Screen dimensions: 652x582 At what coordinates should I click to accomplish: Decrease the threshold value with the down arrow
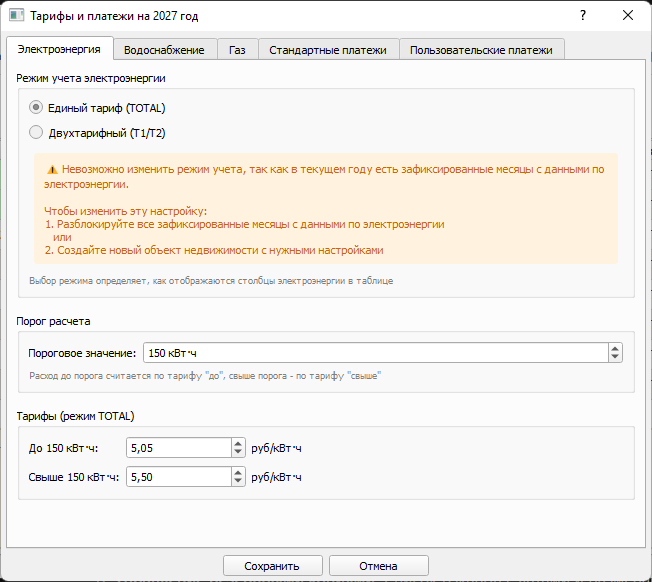(x=615, y=358)
